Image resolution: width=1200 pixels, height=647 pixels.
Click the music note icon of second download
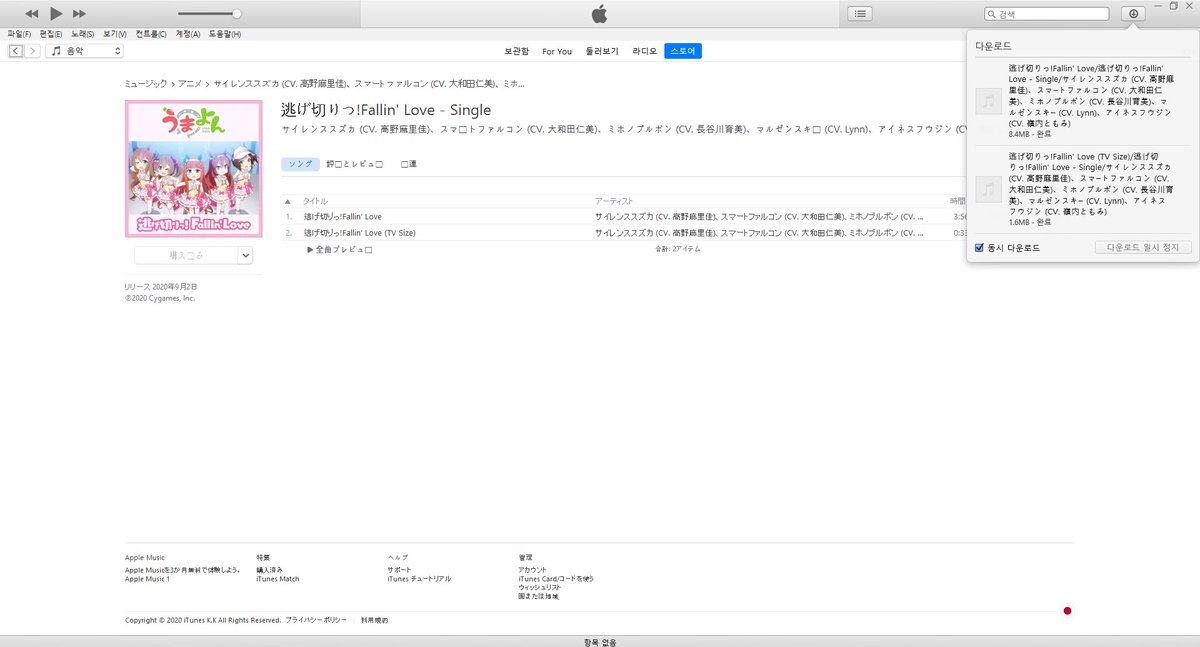pyautogui.click(x=988, y=189)
